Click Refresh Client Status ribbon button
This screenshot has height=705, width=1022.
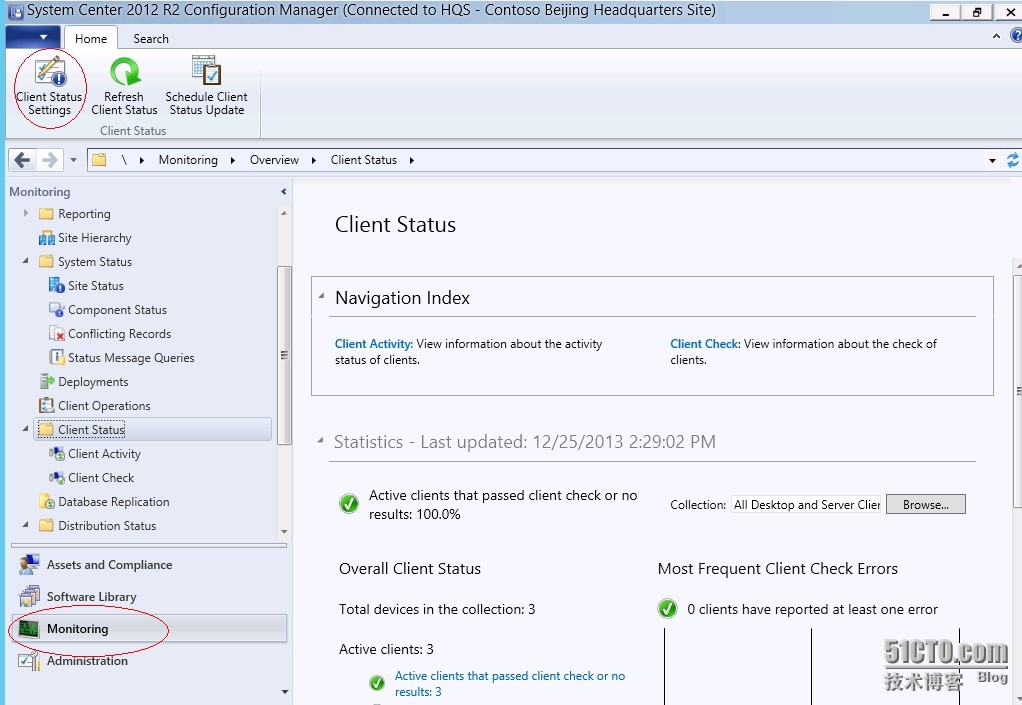pos(124,87)
